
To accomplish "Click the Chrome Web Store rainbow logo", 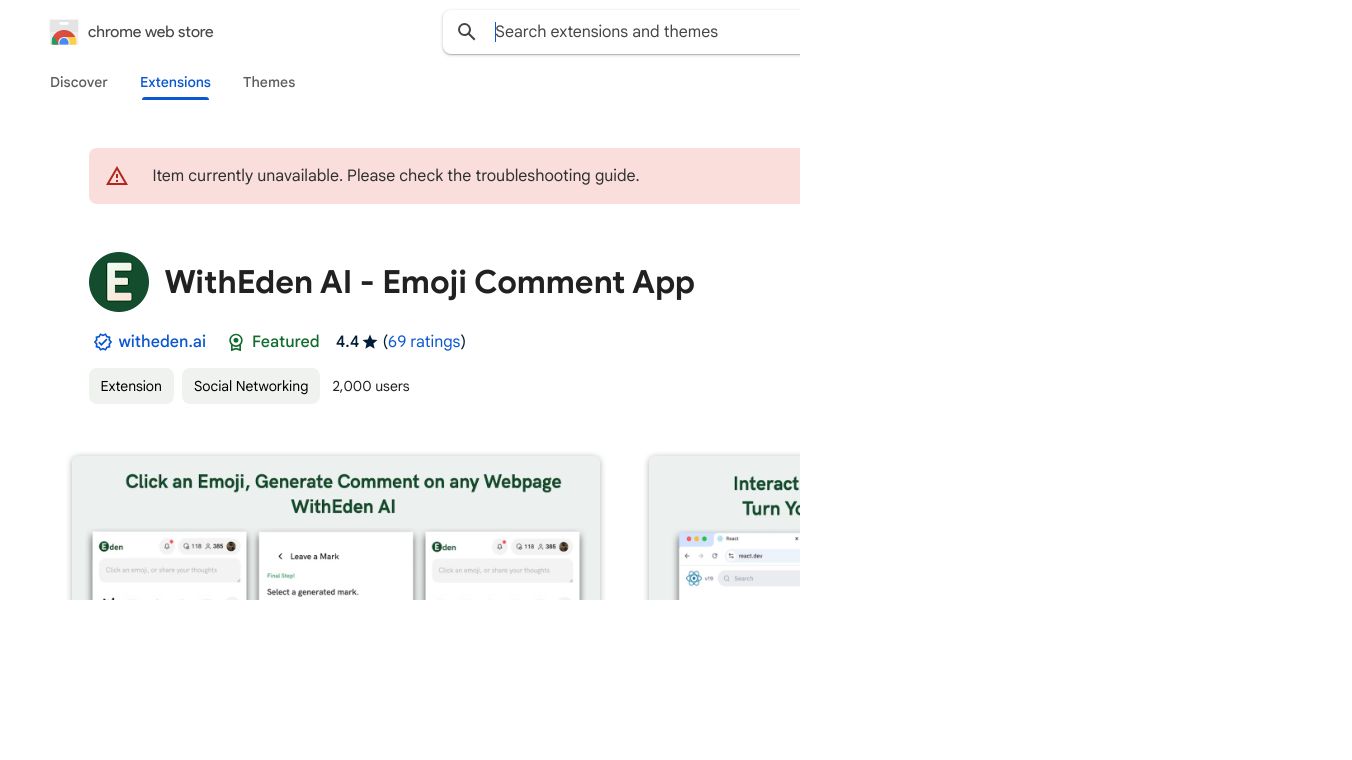I will [64, 33].
